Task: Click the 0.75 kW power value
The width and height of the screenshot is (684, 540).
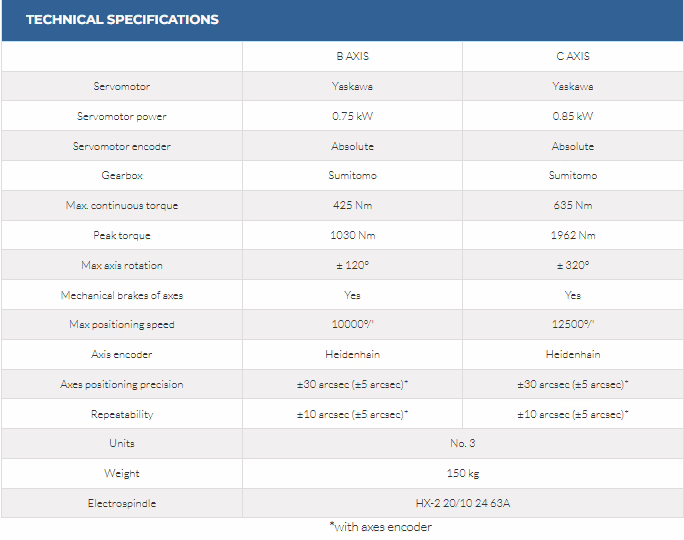Action: (352, 116)
